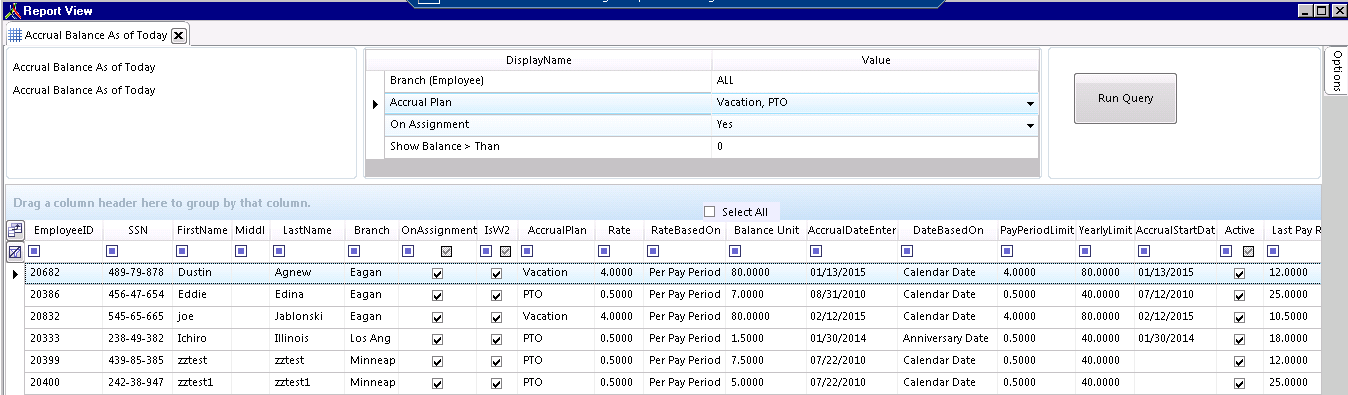Click the field chooser icon beside the EmployeeID header
This screenshot has height=395, width=1348.
point(15,230)
